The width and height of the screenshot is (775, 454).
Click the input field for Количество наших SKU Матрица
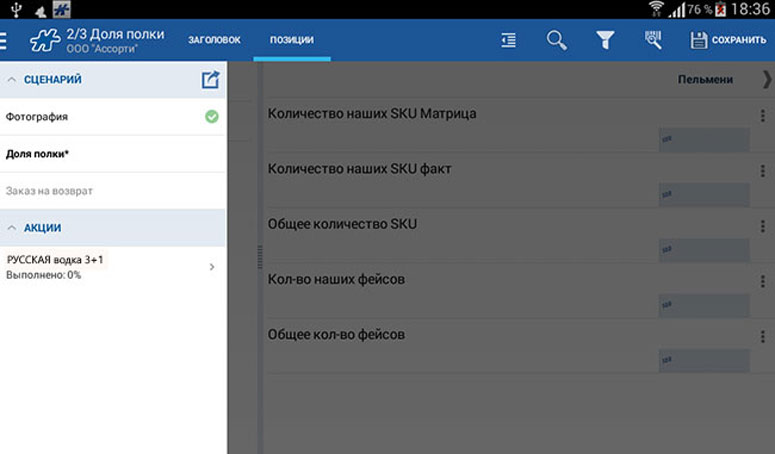(x=704, y=140)
